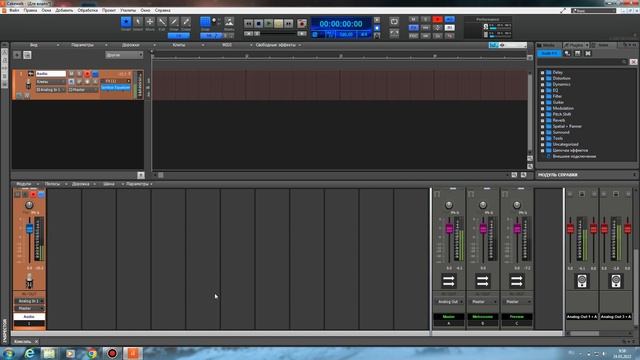
Task: Select Sonitus Equalizer effect in FX bin
Action: click(116, 87)
